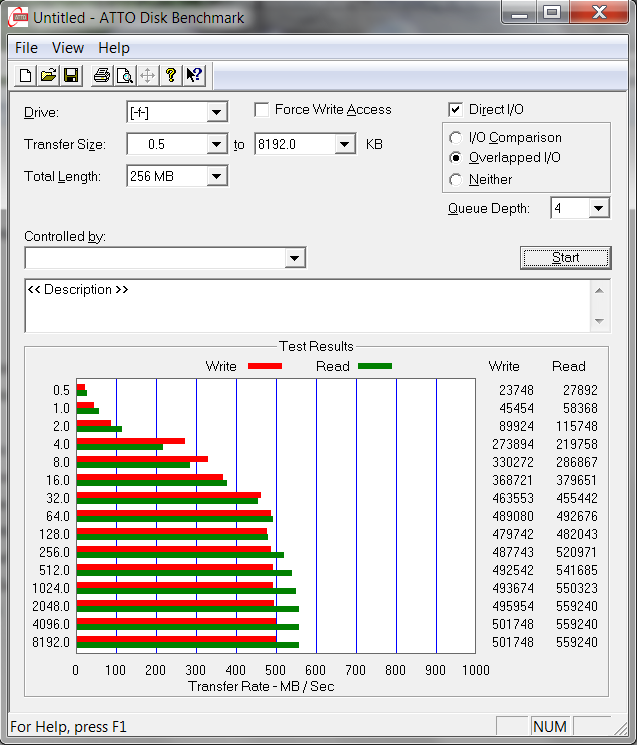Enable the Force Write Access checkbox
Image resolution: width=637 pixels, height=745 pixels.
[262, 110]
